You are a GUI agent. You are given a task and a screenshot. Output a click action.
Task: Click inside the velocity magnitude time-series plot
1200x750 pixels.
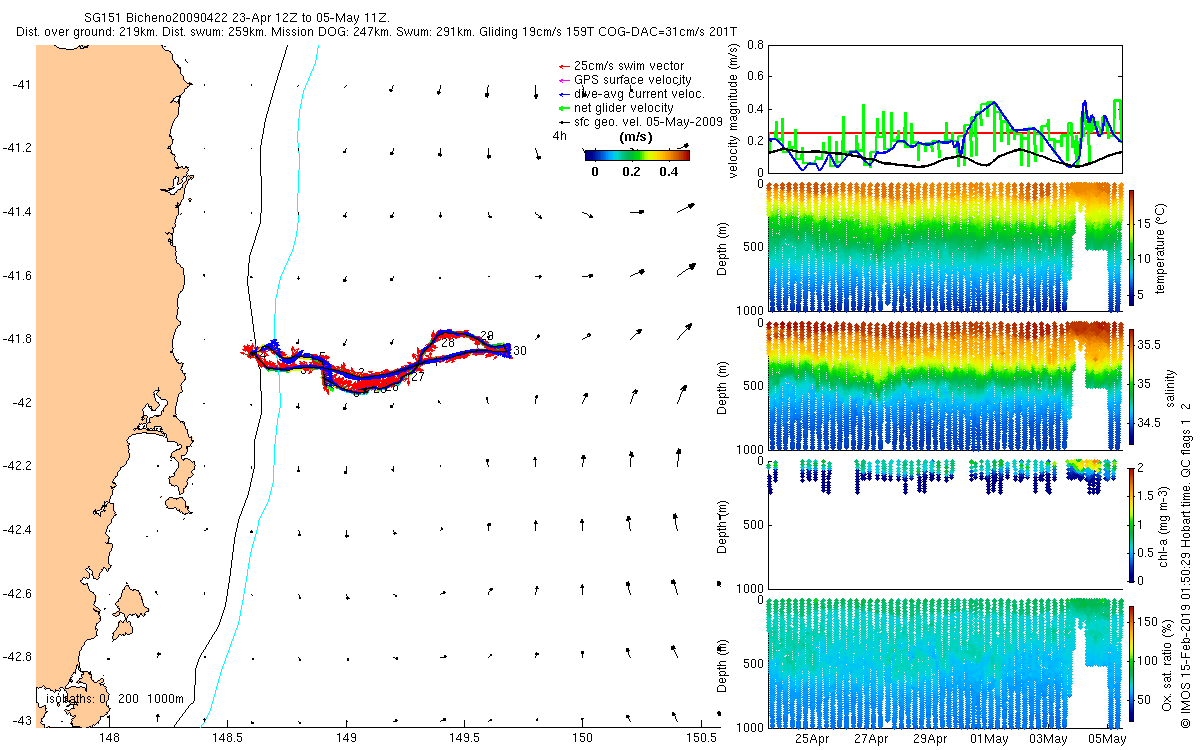click(x=945, y=110)
